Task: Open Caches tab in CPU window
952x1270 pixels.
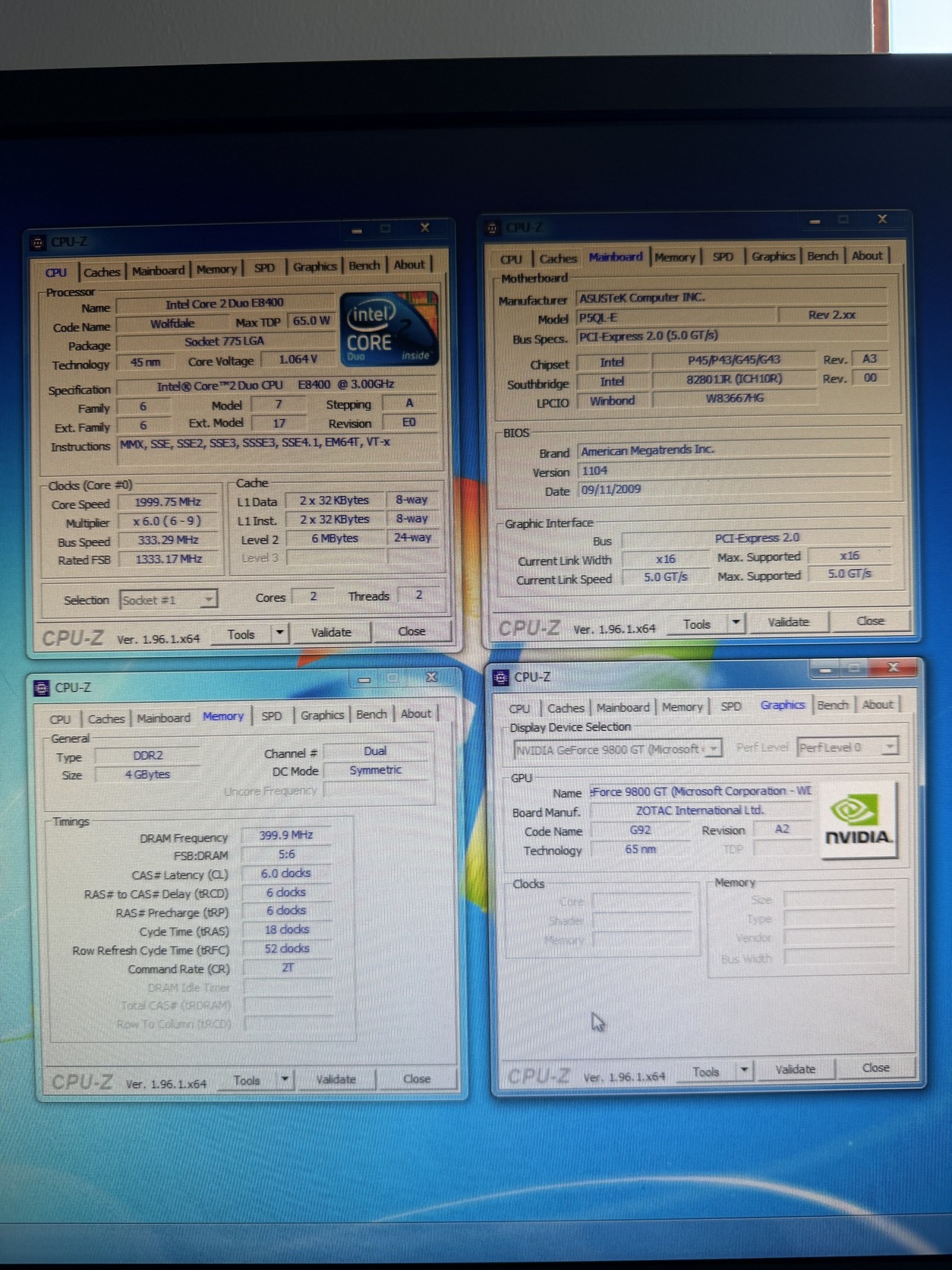Action: point(102,272)
